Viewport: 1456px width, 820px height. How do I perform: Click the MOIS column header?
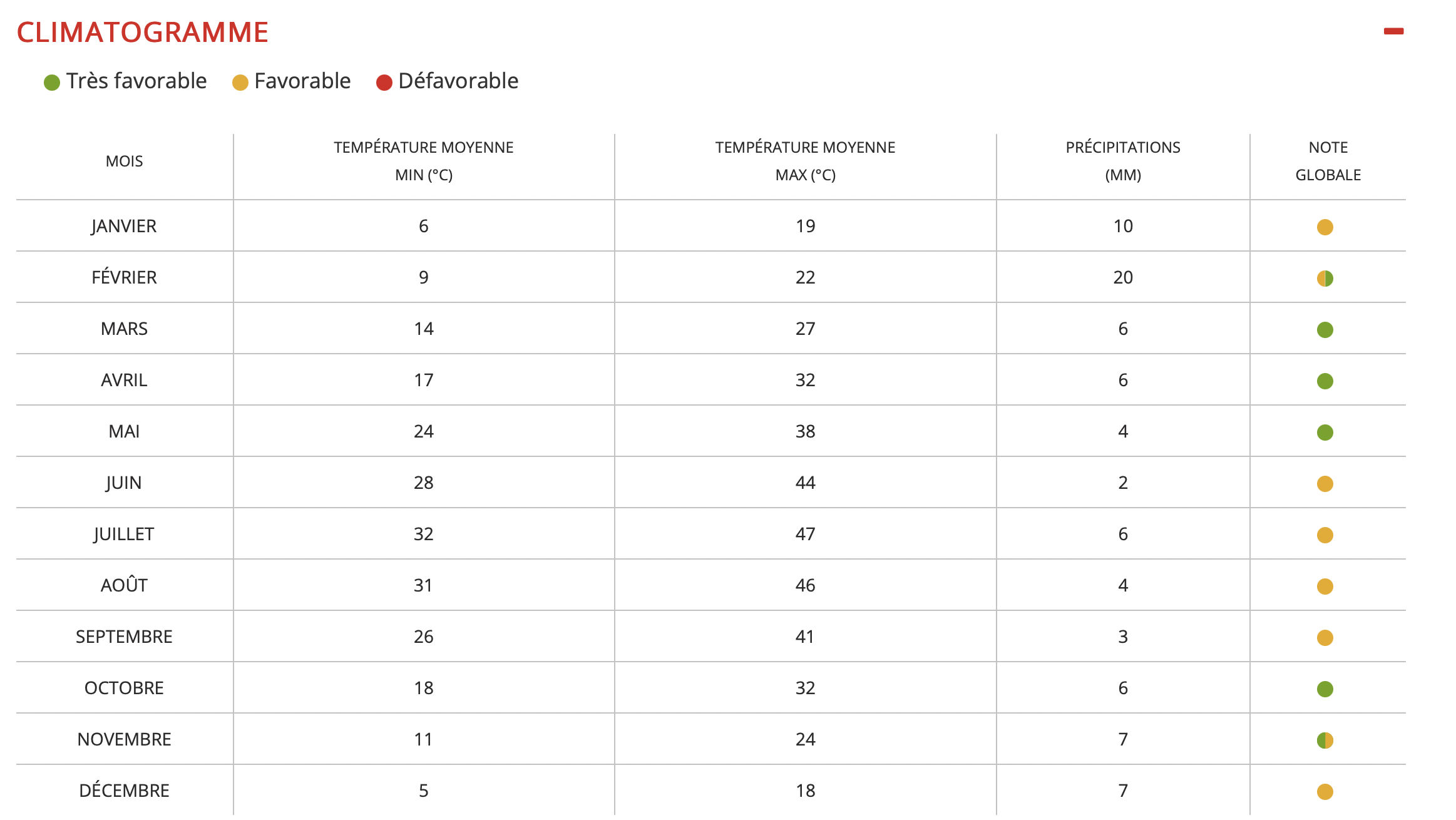124,161
